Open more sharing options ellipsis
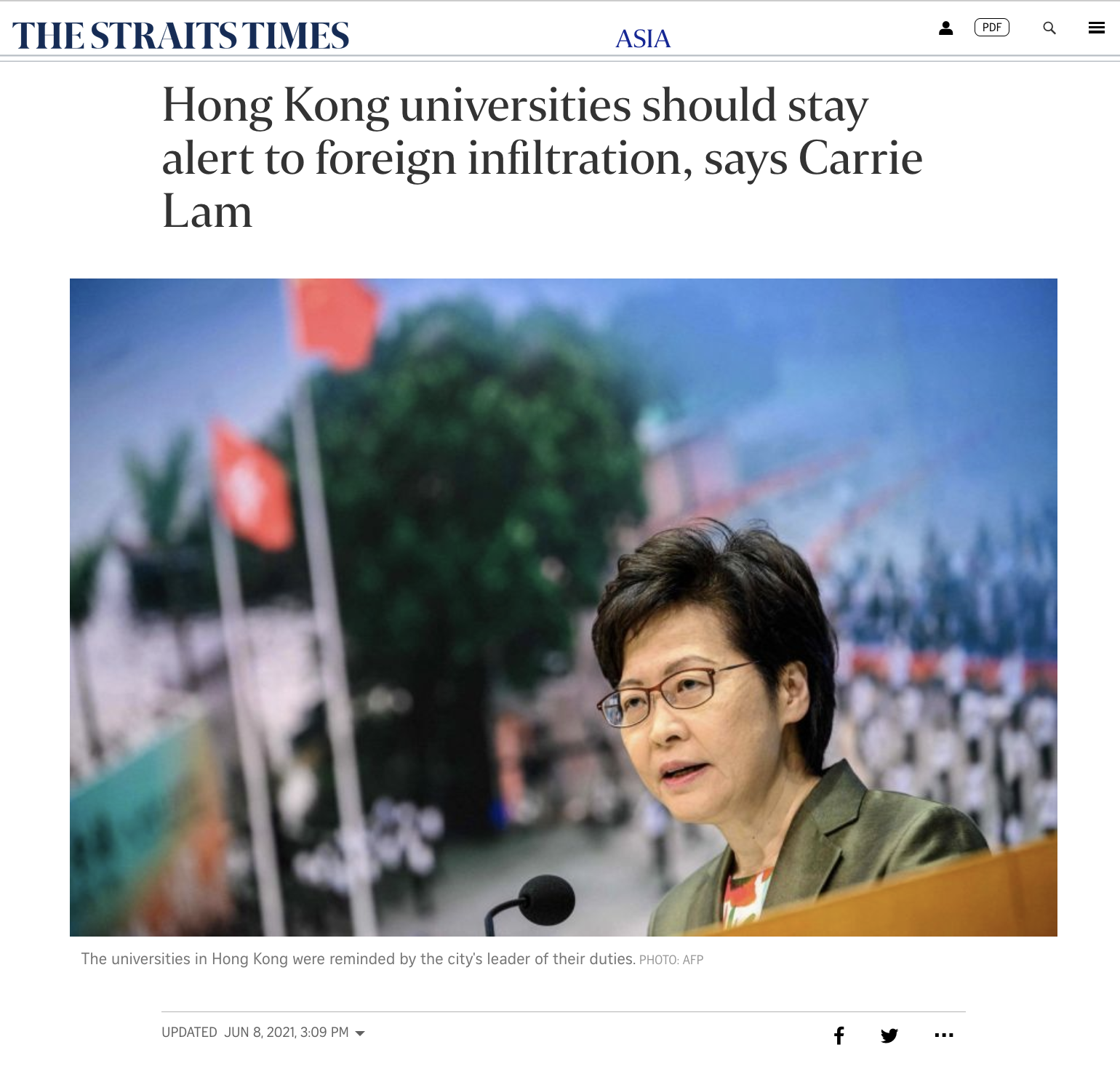This screenshot has height=1066, width=1120. click(x=943, y=1035)
